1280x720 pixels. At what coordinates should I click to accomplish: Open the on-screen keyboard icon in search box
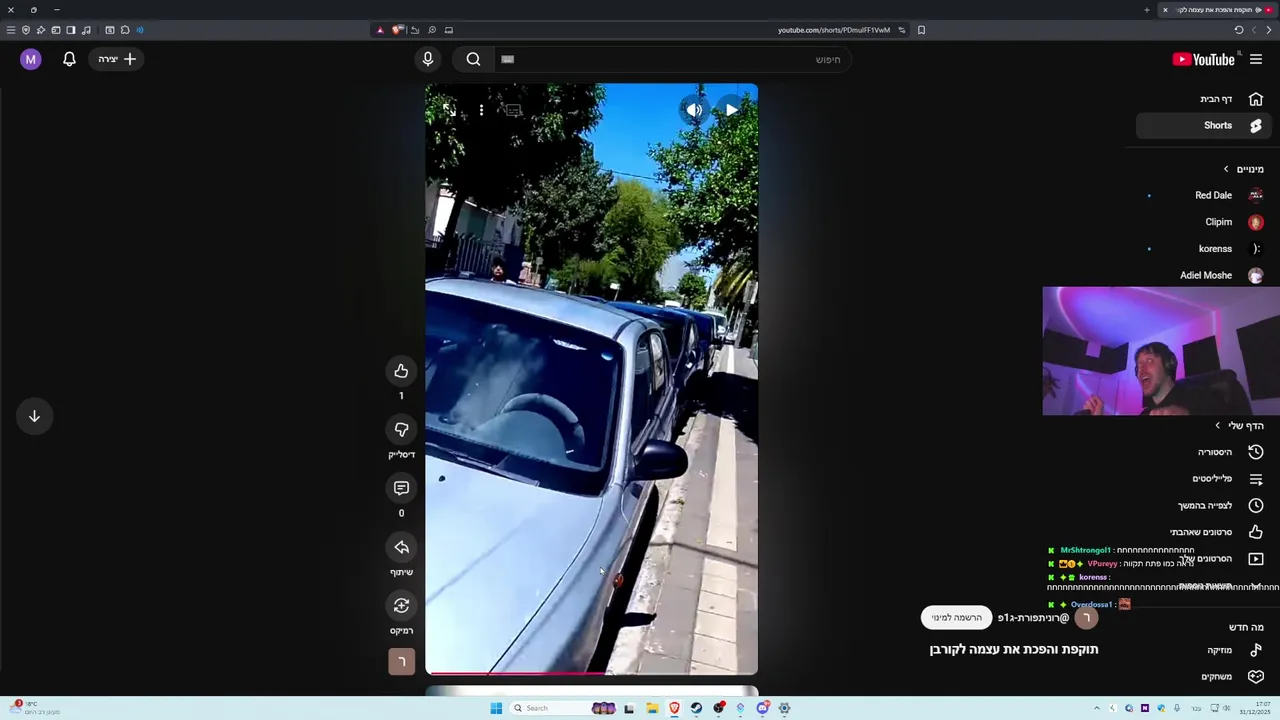[507, 59]
